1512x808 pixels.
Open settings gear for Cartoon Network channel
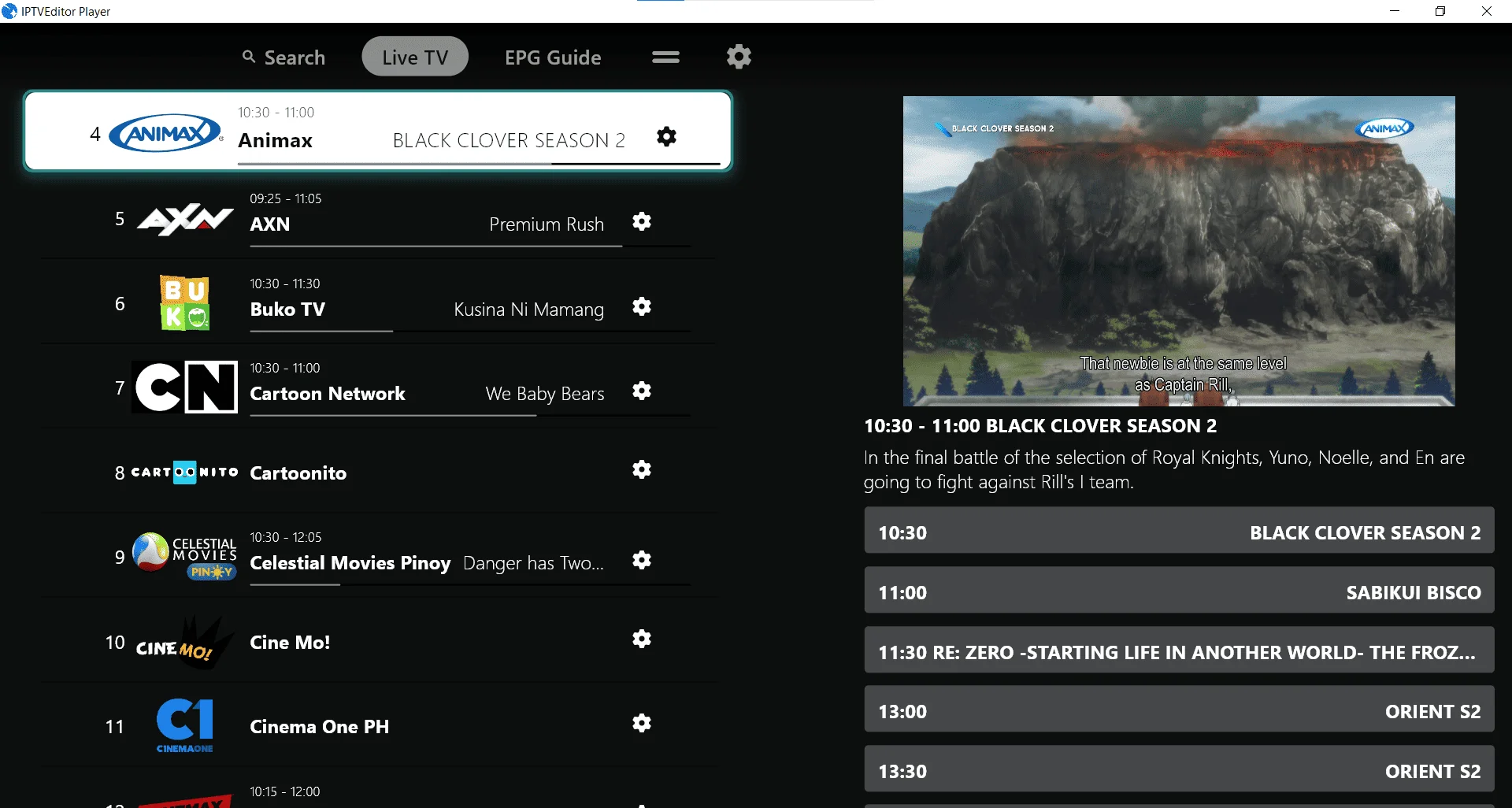tap(642, 391)
